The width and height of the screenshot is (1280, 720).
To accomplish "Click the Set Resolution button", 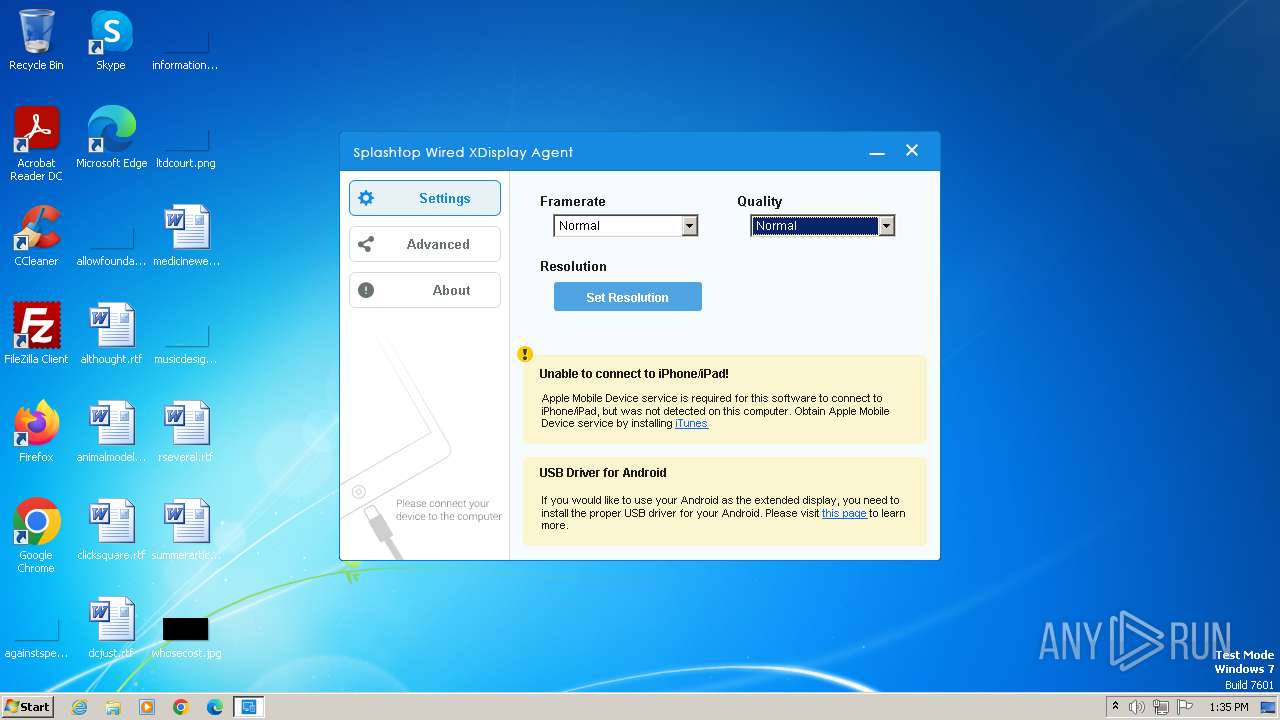I will (628, 297).
